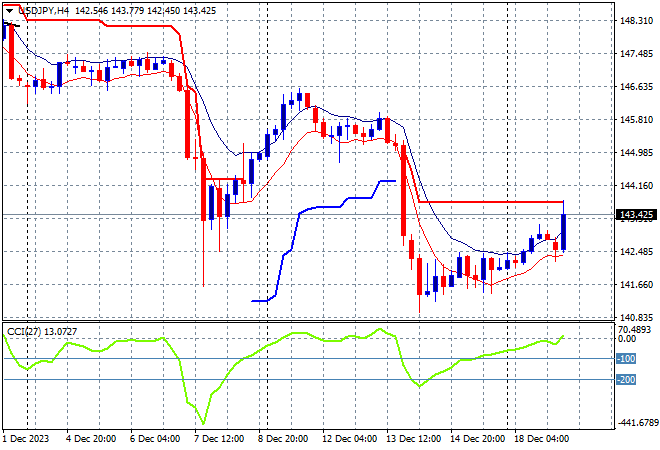Click the 70.4893 CCI scale value
Image resolution: width=660 pixels, height=450 pixels.
636,328
